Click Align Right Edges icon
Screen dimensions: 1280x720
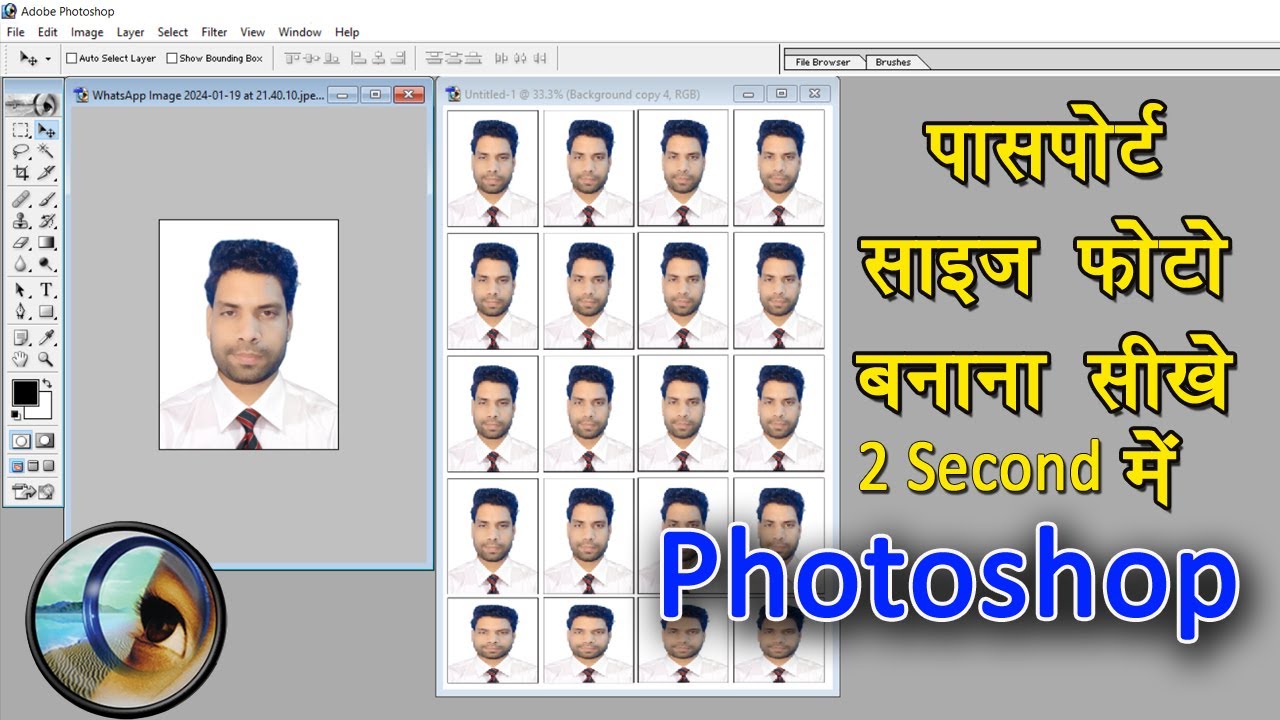coord(398,58)
